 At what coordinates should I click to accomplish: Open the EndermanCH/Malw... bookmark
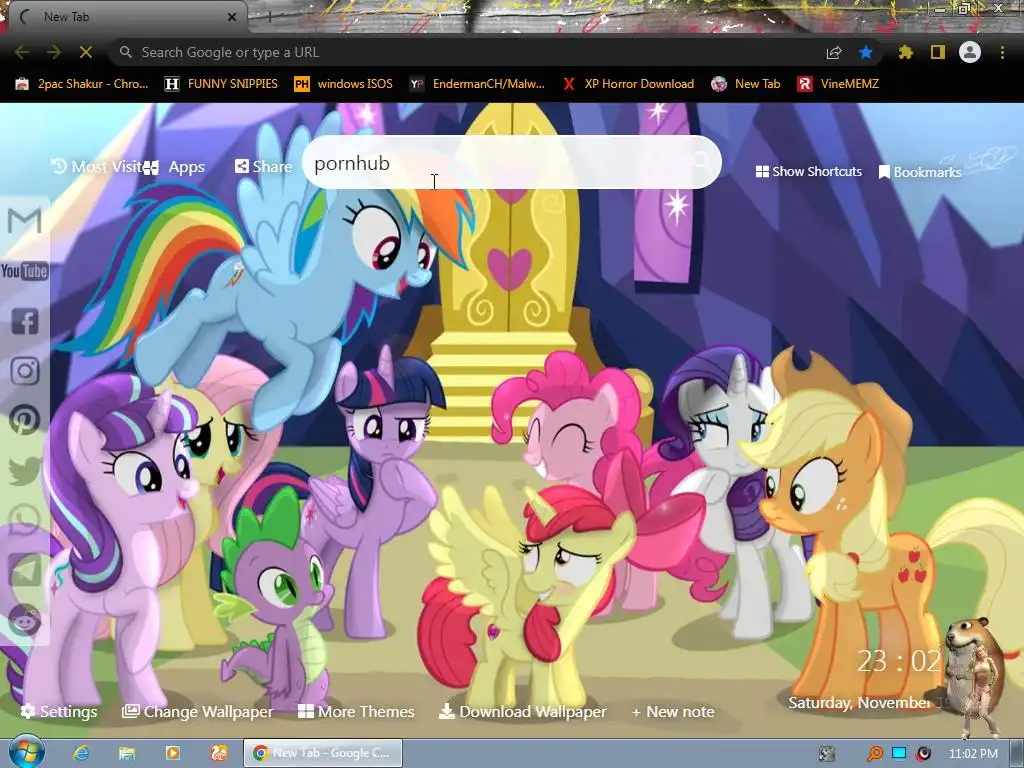pyautogui.click(x=477, y=84)
